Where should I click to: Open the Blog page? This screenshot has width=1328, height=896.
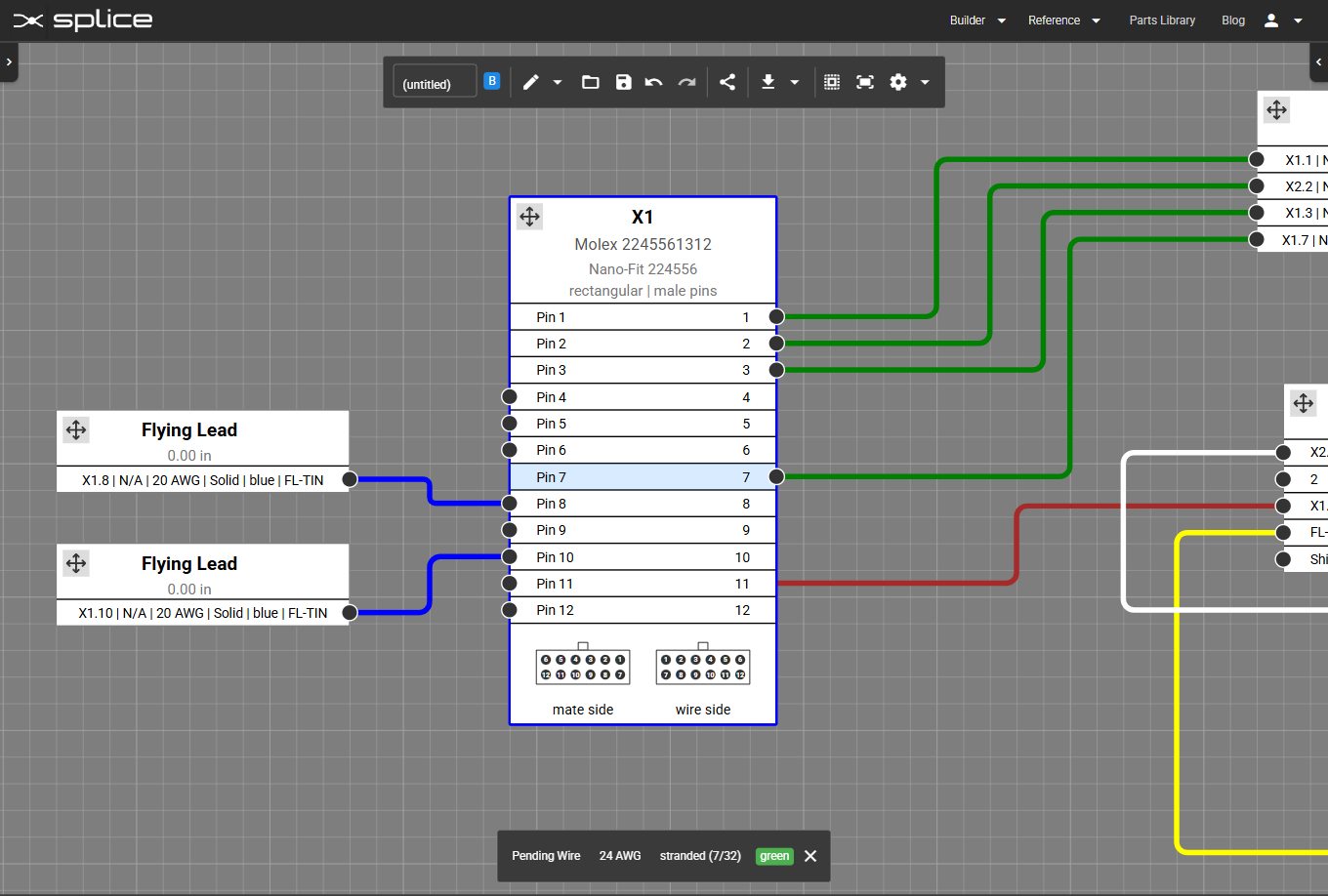point(1232,20)
